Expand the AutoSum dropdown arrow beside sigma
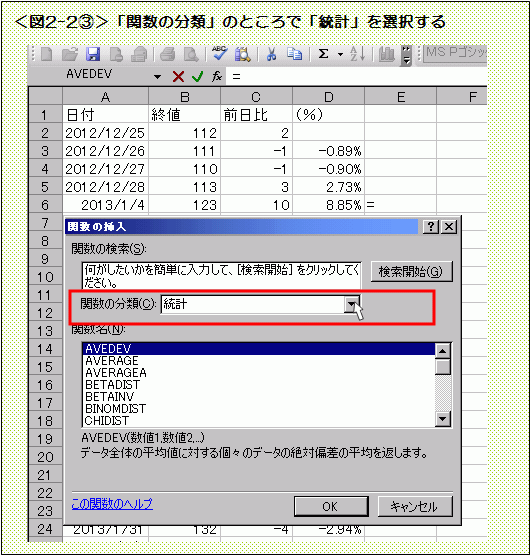 pos(341,55)
